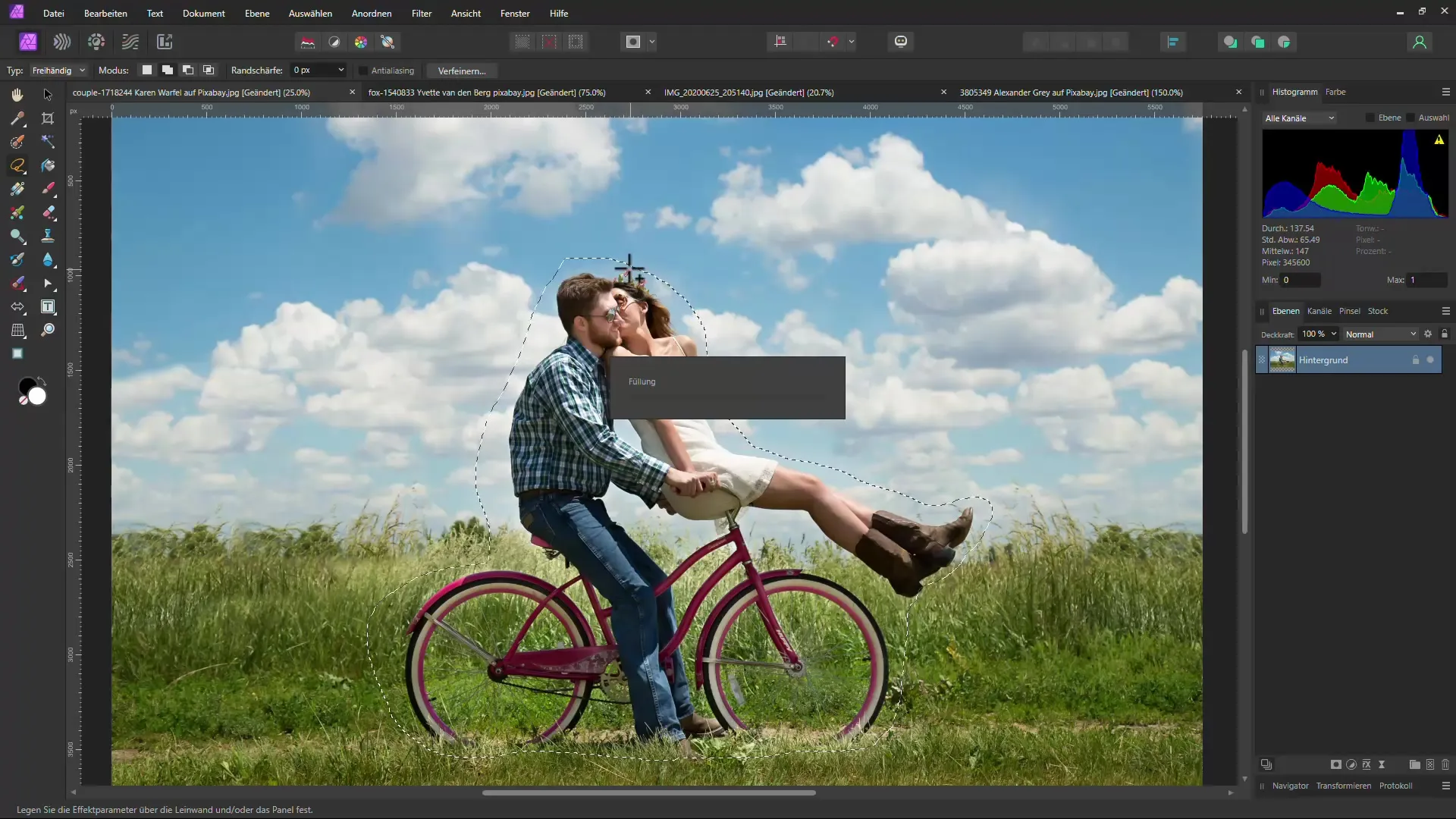The height and width of the screenshot is (819, 1456).
Task: Add a live filter layer (hourglass)
Action: (x=1382, y=764)
